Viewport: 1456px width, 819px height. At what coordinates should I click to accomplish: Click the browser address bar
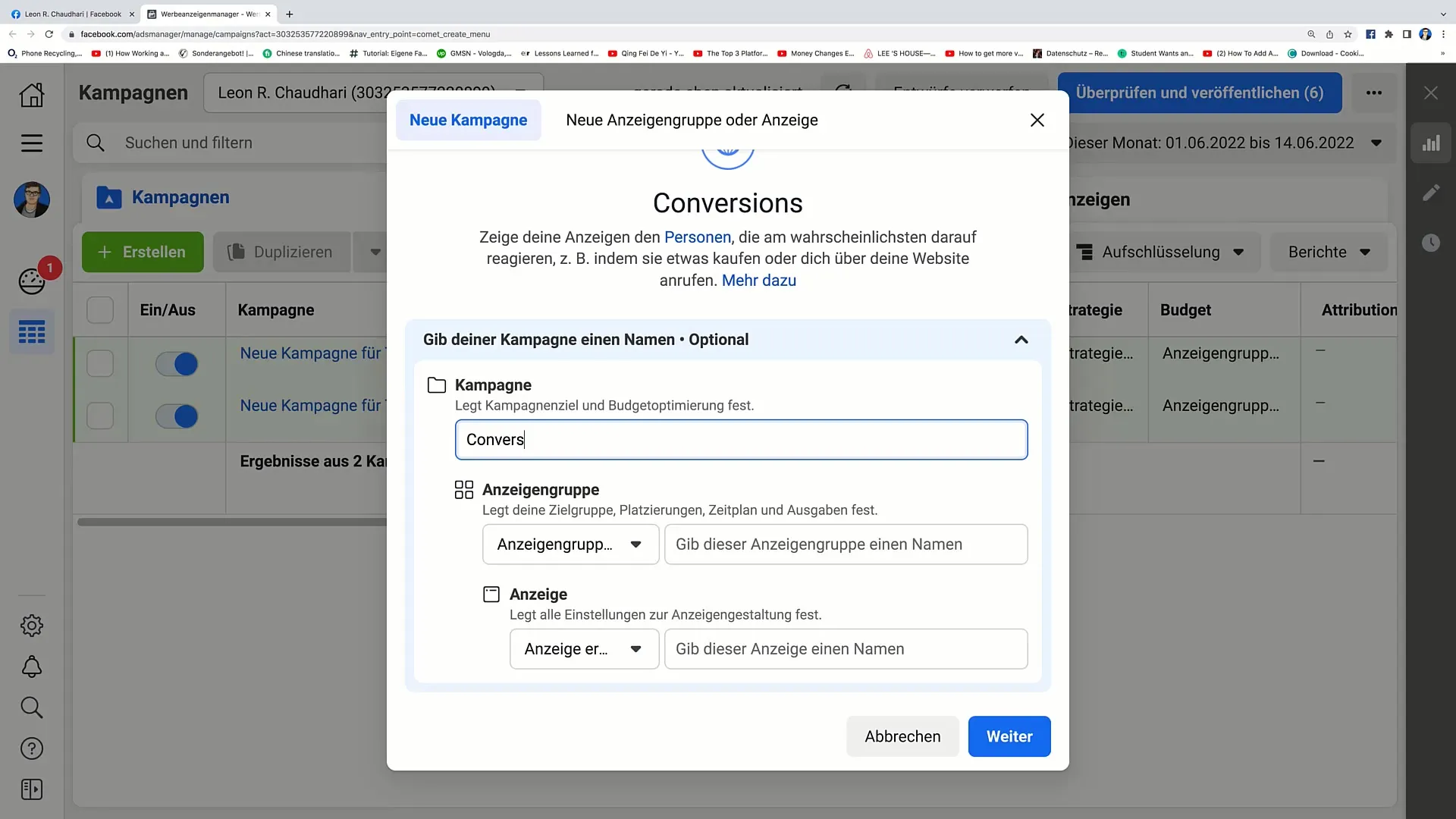coord(682,34)
